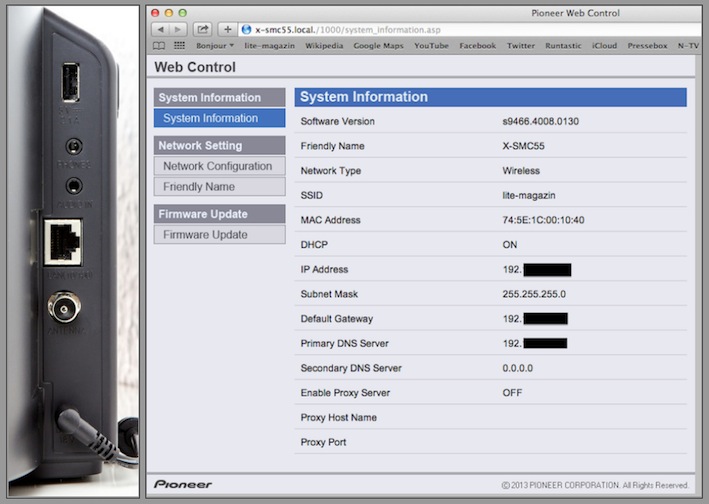Open the Wikipedia bookmark
The width and height of the screenshot is (709, 504).
point(324,46)
